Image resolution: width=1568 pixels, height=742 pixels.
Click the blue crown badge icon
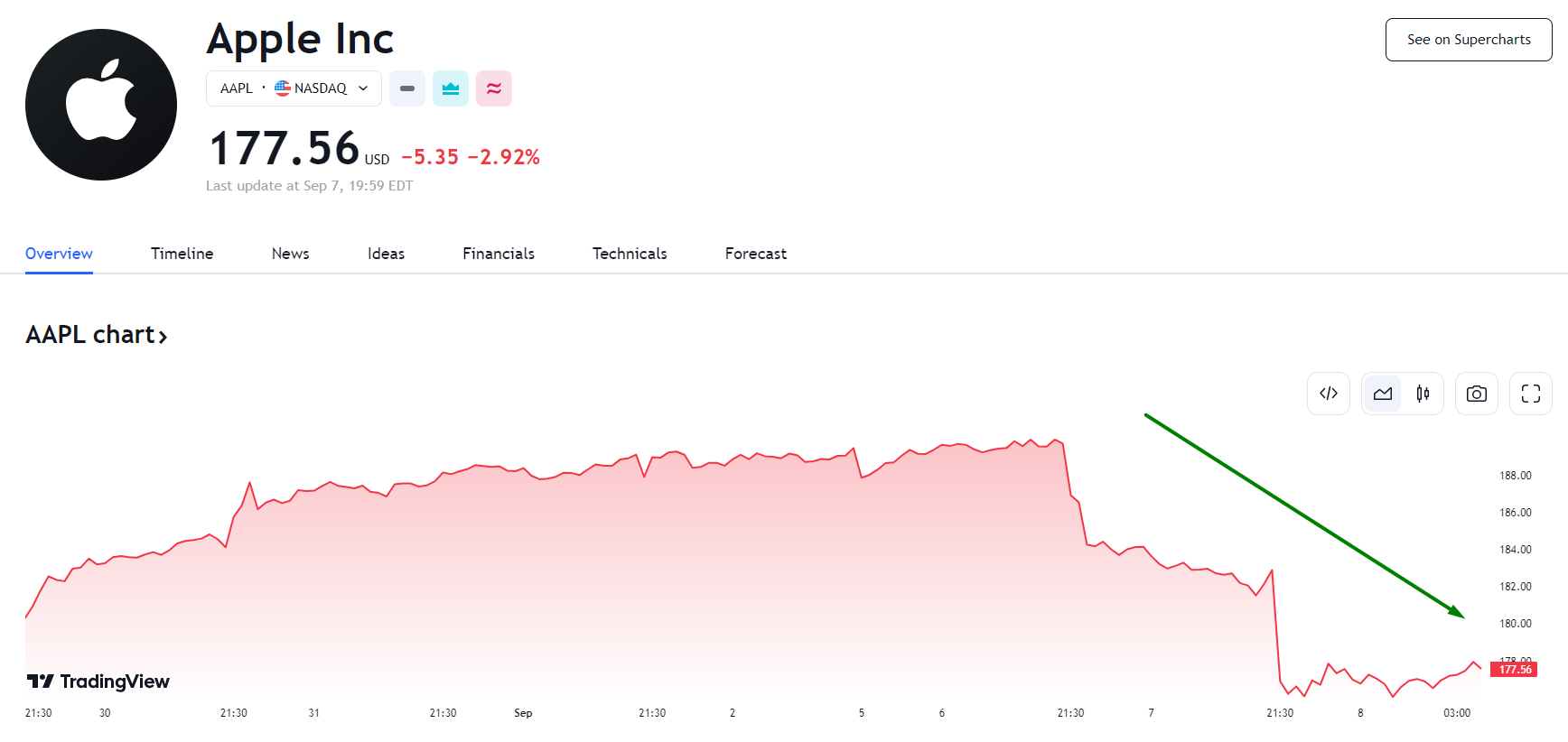451,88
